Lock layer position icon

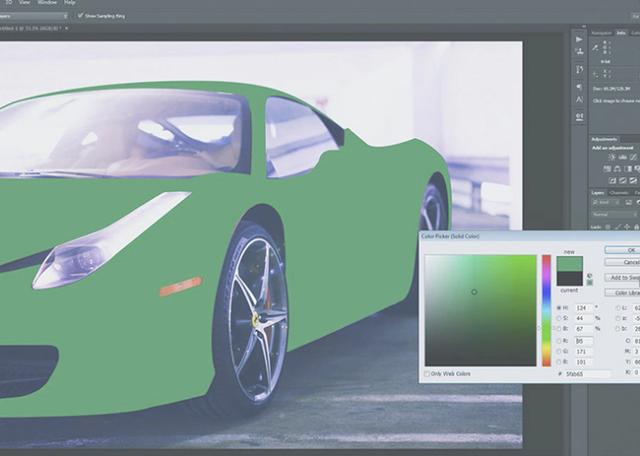click(x=627, y=227)
